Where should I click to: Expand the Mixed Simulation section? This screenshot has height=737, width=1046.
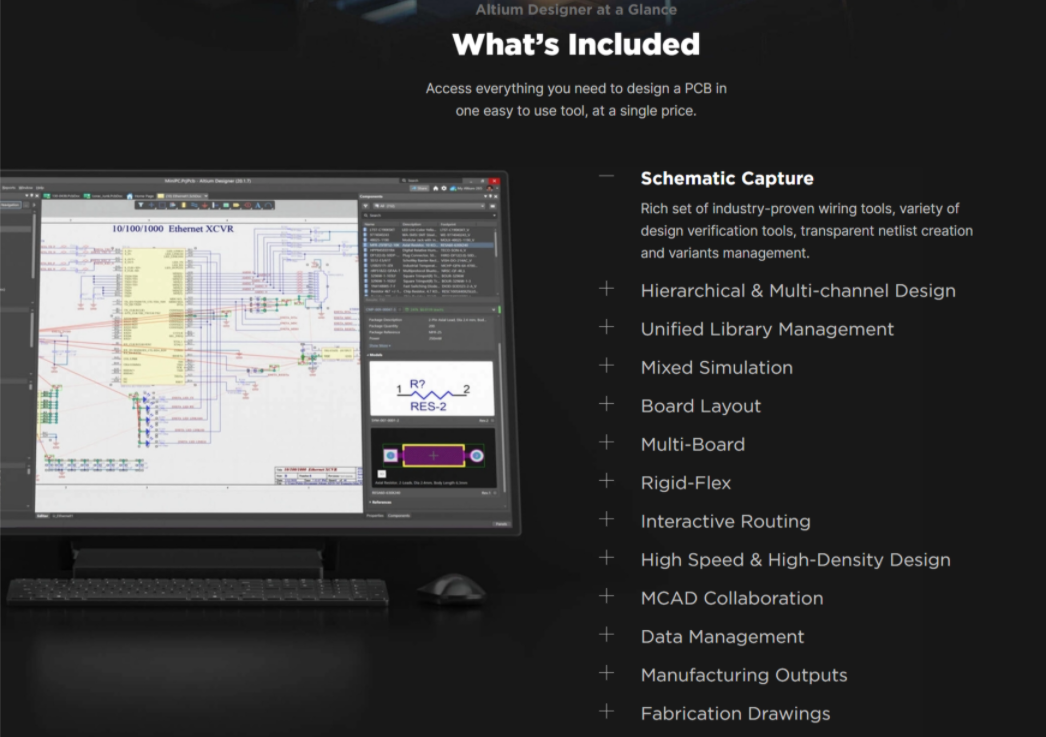click(x=606, y=365)
